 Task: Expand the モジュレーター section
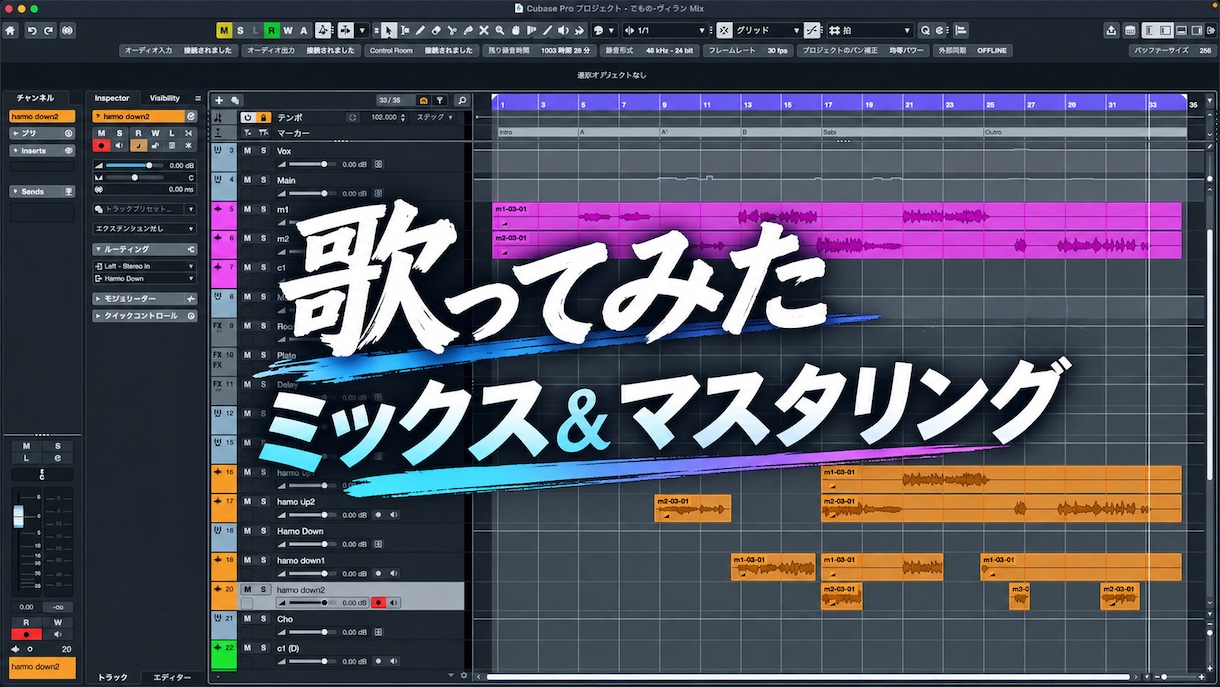[144, 299]
